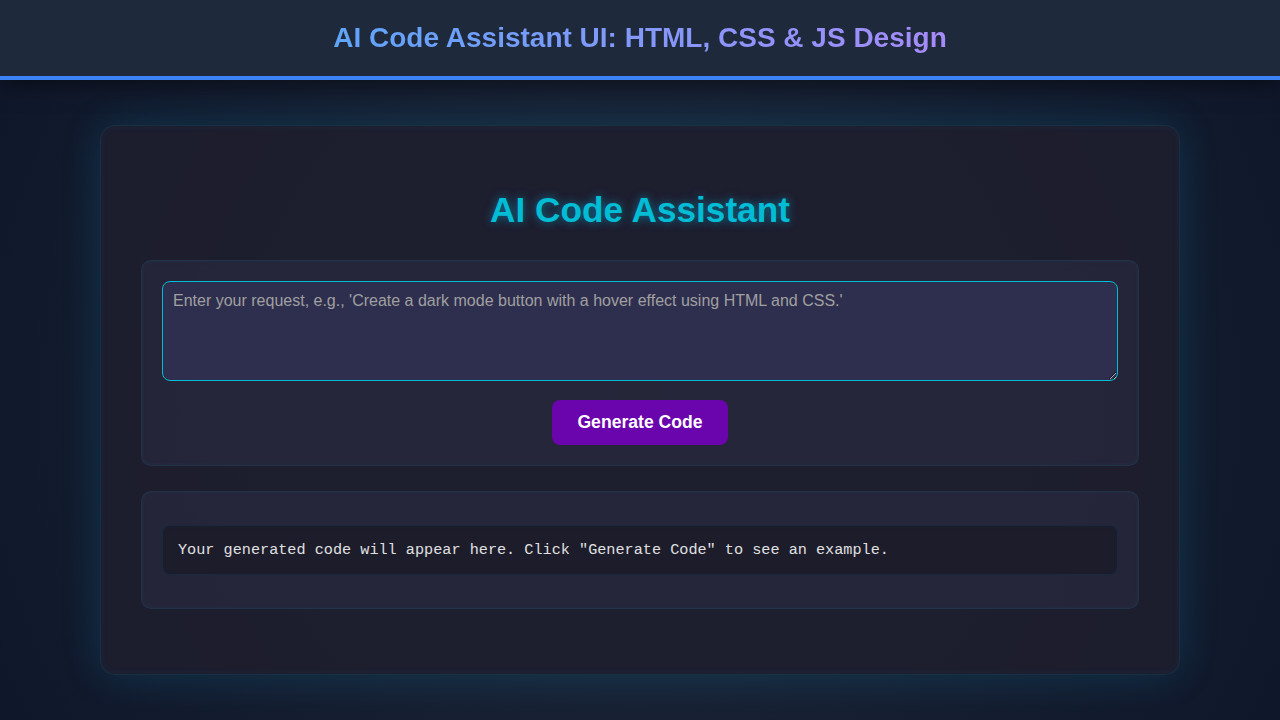Focus the cyan-bordered prompt field
This screenshot has width=1280, height=720.
click(x=639, y=330)
